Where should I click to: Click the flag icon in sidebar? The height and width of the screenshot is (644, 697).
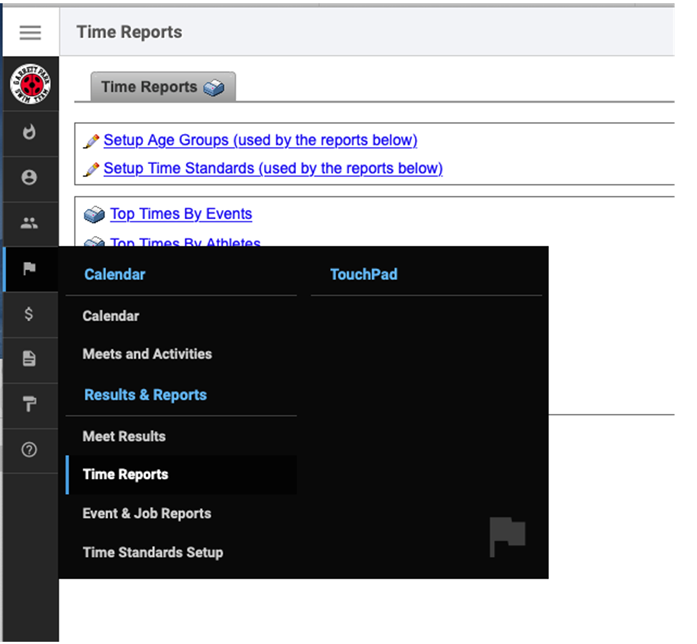click(29, 269)
